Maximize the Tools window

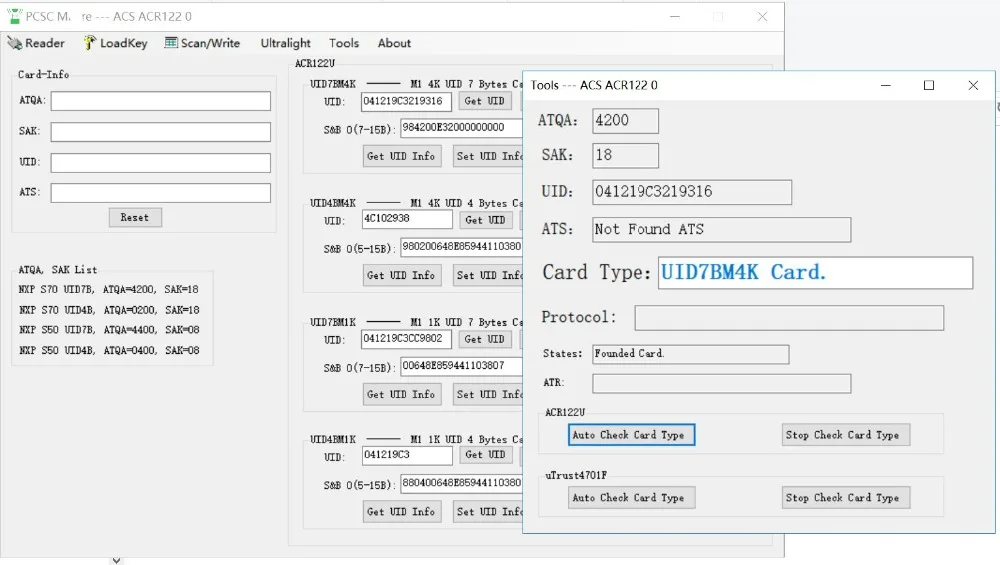coord(929,85)
